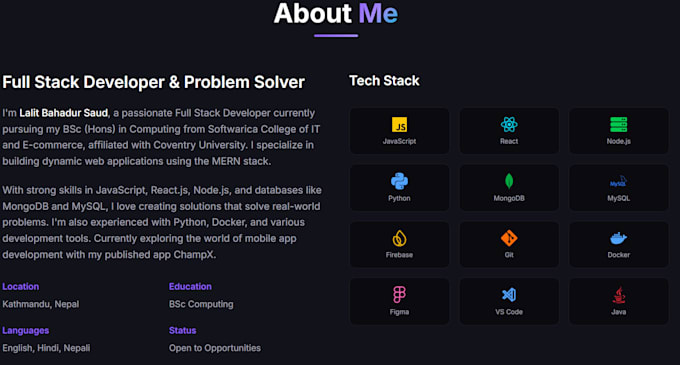
Task: Click the React card label
Action: 509,141
